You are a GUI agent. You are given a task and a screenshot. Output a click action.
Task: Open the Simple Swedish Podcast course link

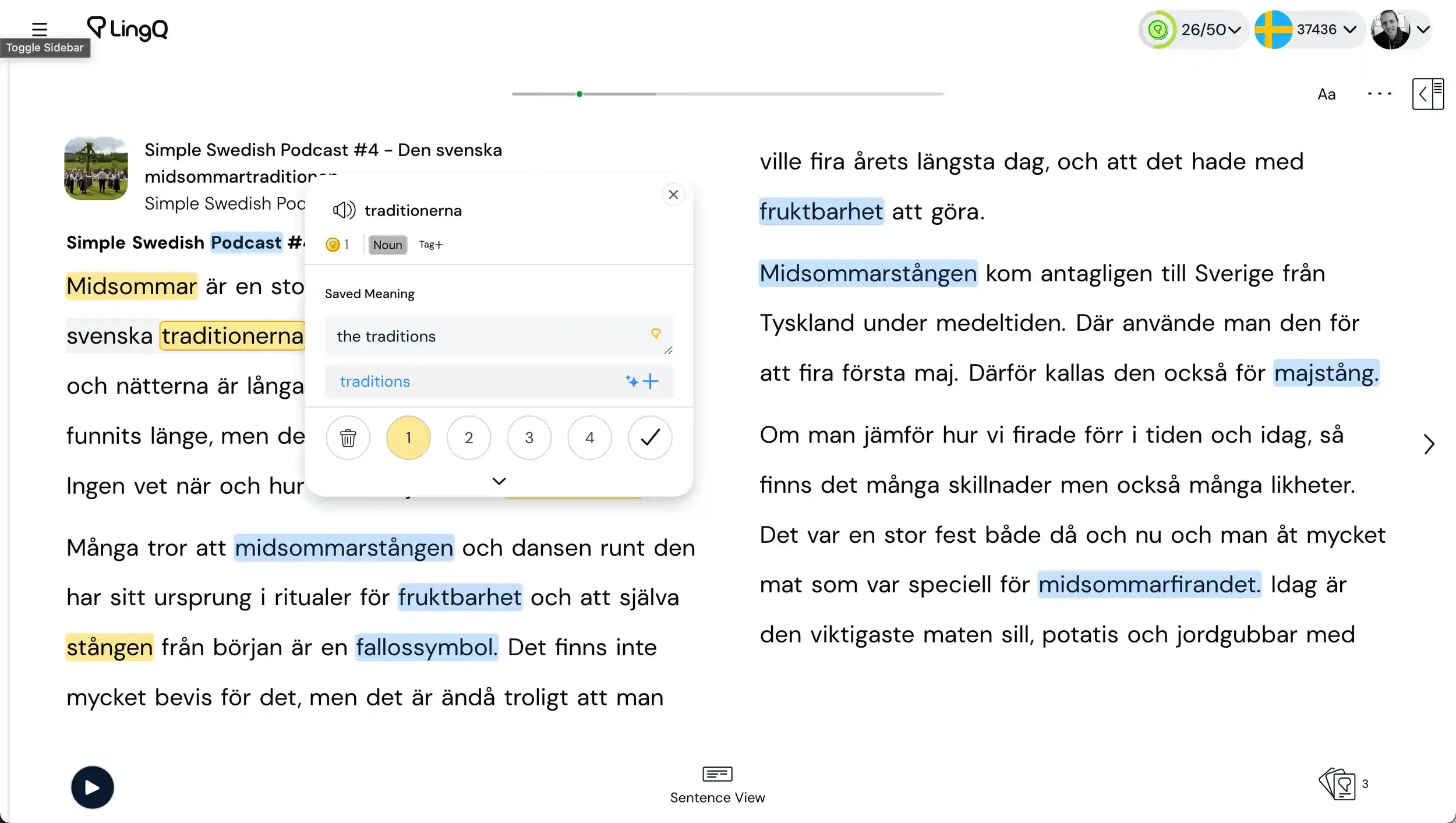225,203
